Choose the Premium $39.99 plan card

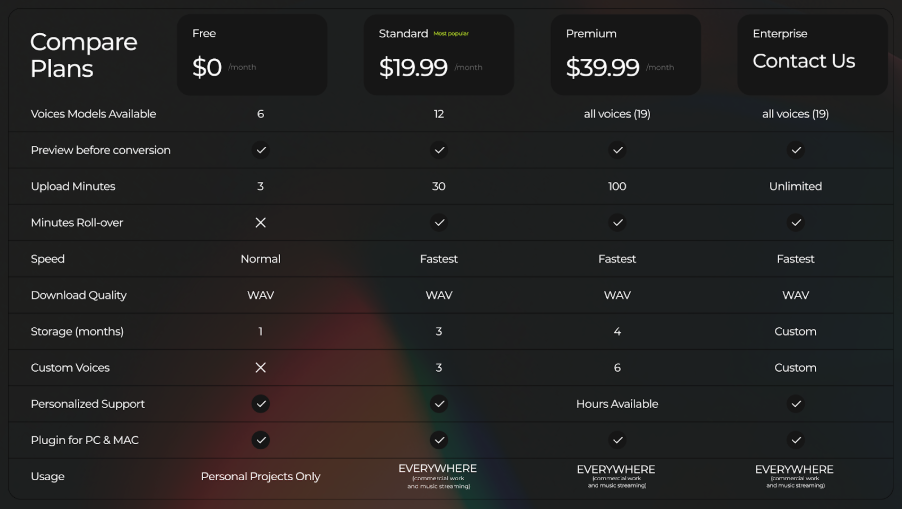point(626,55)
